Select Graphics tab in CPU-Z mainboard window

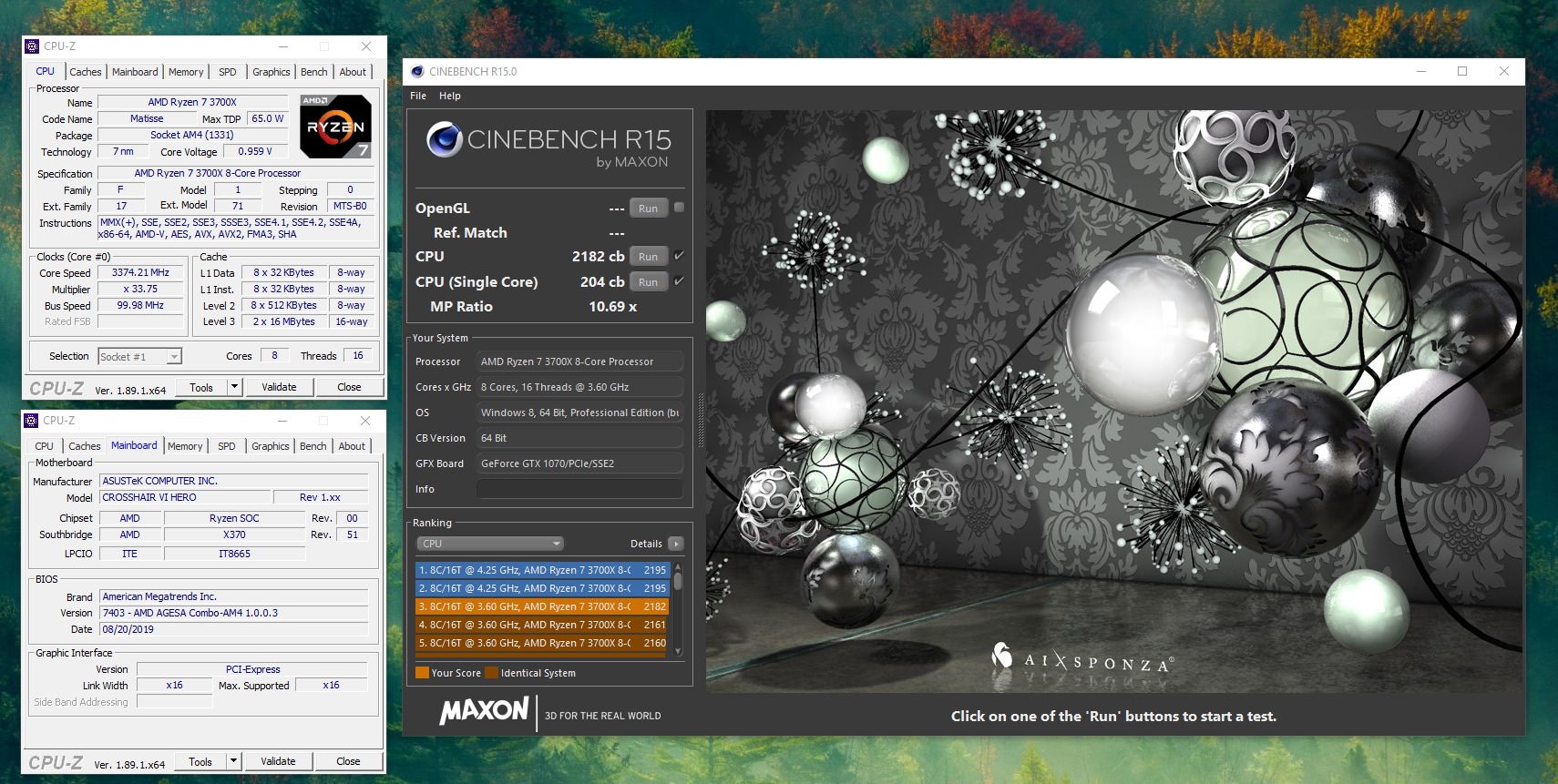[x=271, y=446]
